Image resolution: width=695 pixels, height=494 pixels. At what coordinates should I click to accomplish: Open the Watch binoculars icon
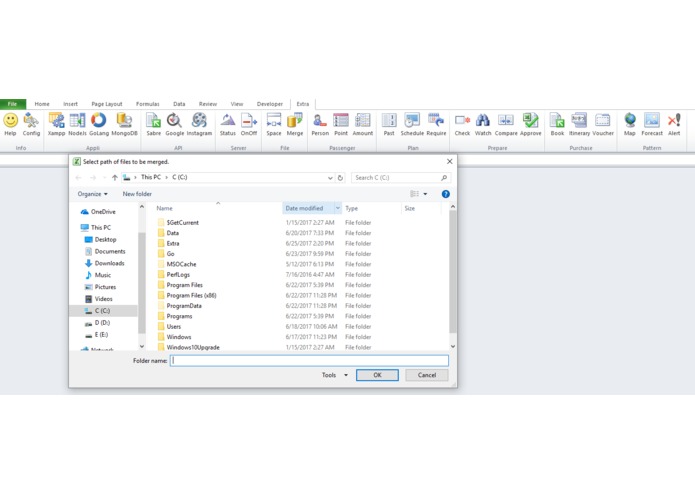(x=483, y=120)
